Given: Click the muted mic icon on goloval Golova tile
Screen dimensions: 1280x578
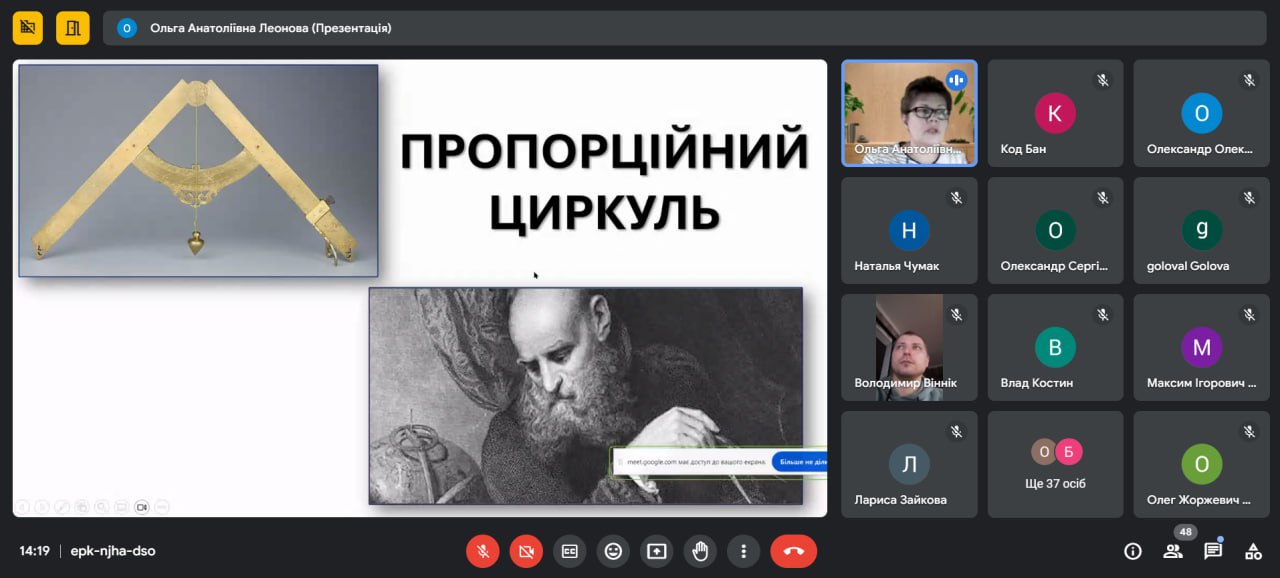Looking at the screenshot, I should click(1249, 197).
